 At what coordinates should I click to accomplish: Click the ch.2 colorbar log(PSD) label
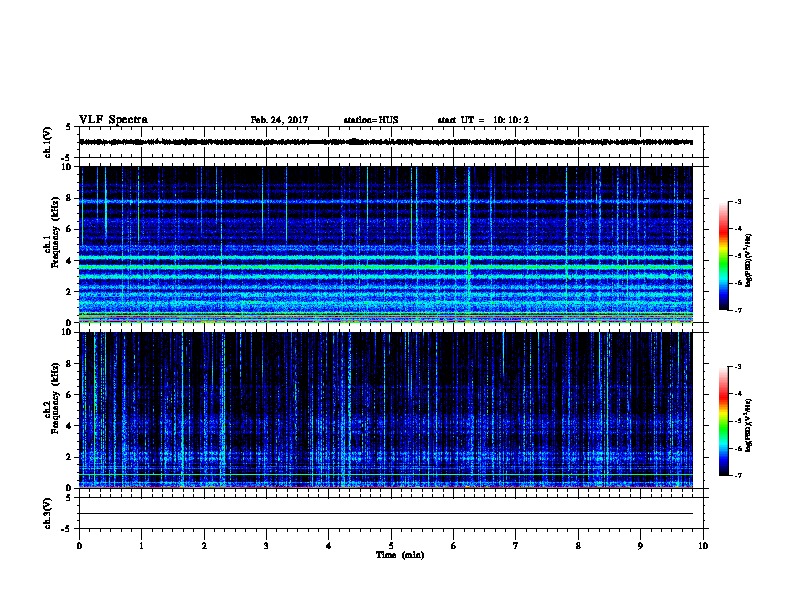pyautogui.click(x=749, y=425)
